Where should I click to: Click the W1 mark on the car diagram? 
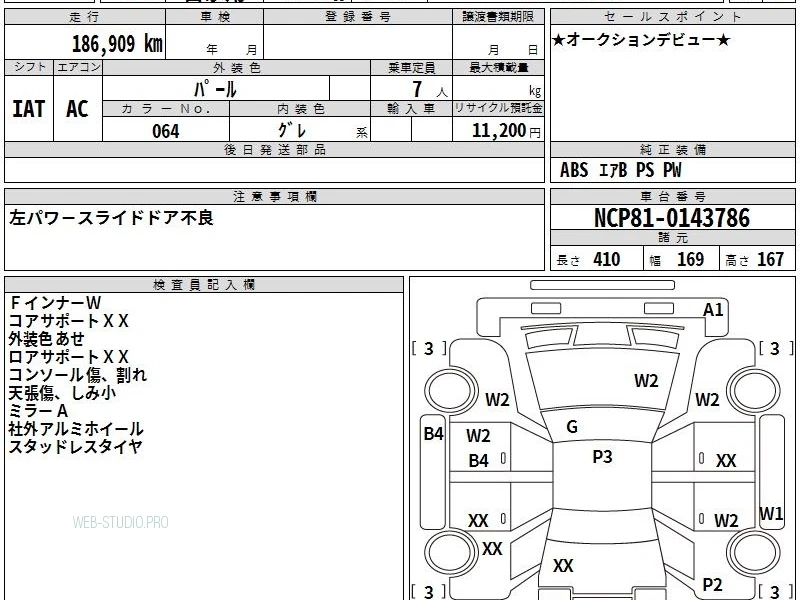[x=771, y=513]
